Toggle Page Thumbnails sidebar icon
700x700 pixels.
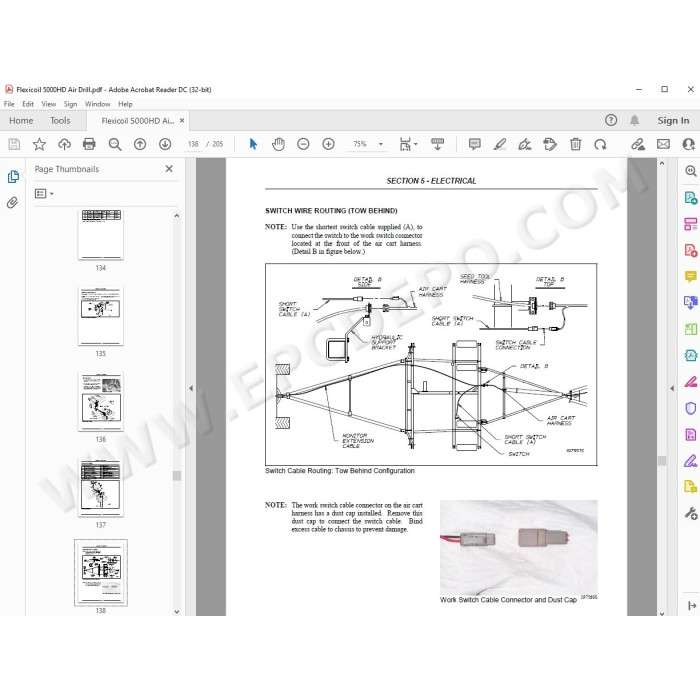coord(13,177)
